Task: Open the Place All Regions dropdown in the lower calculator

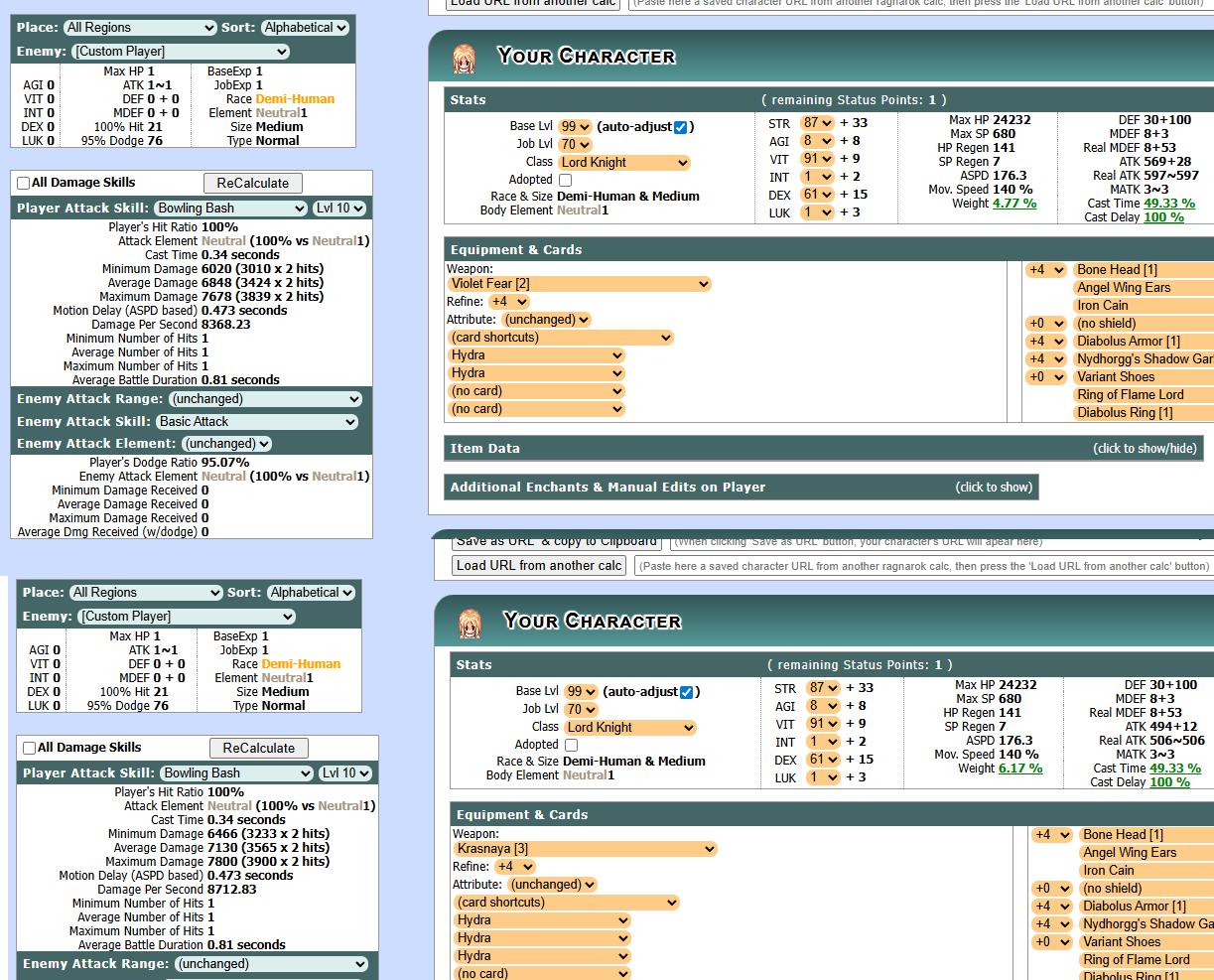Action: coord(146,593)
